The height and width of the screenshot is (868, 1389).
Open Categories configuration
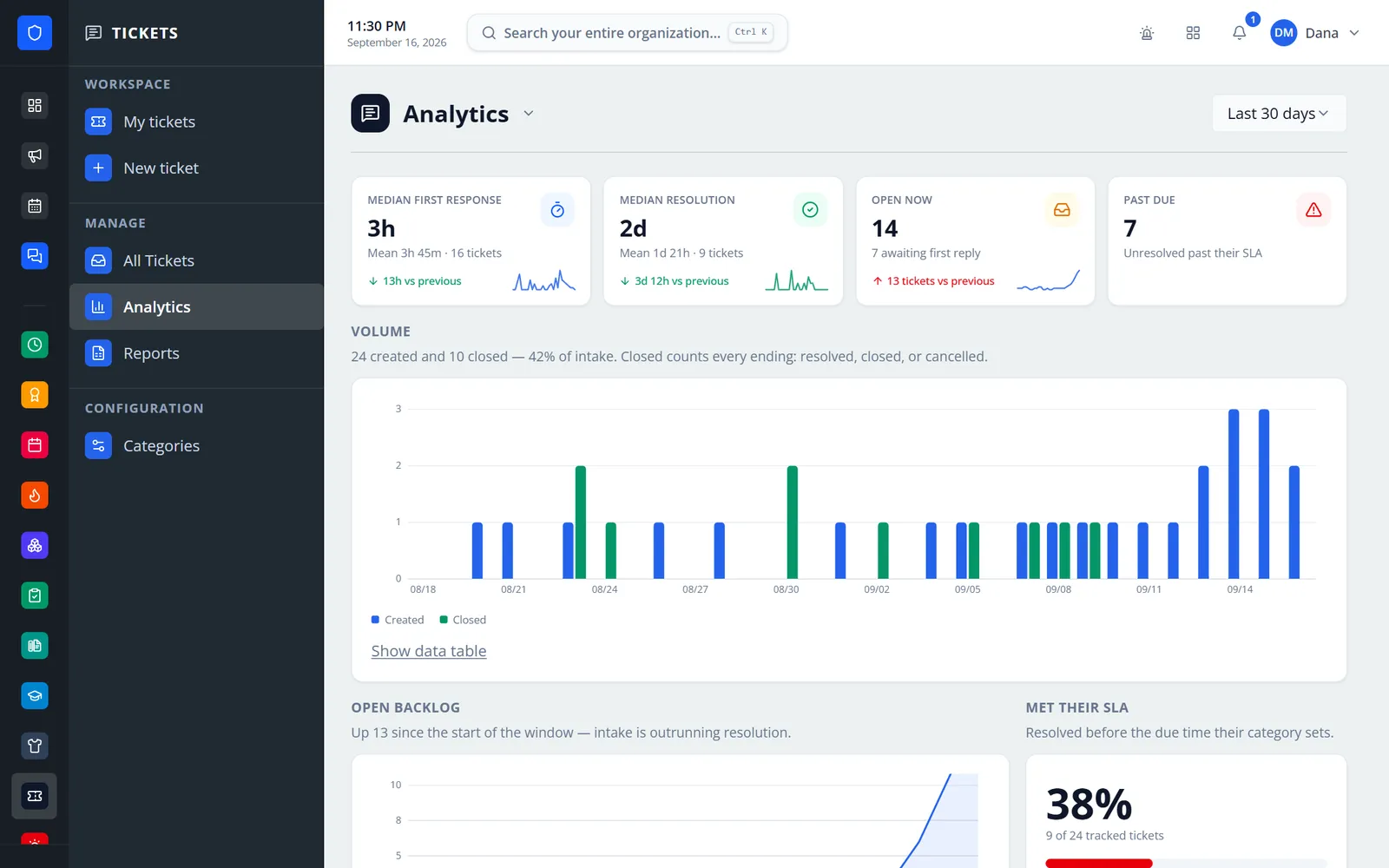[x=196, y=445]
